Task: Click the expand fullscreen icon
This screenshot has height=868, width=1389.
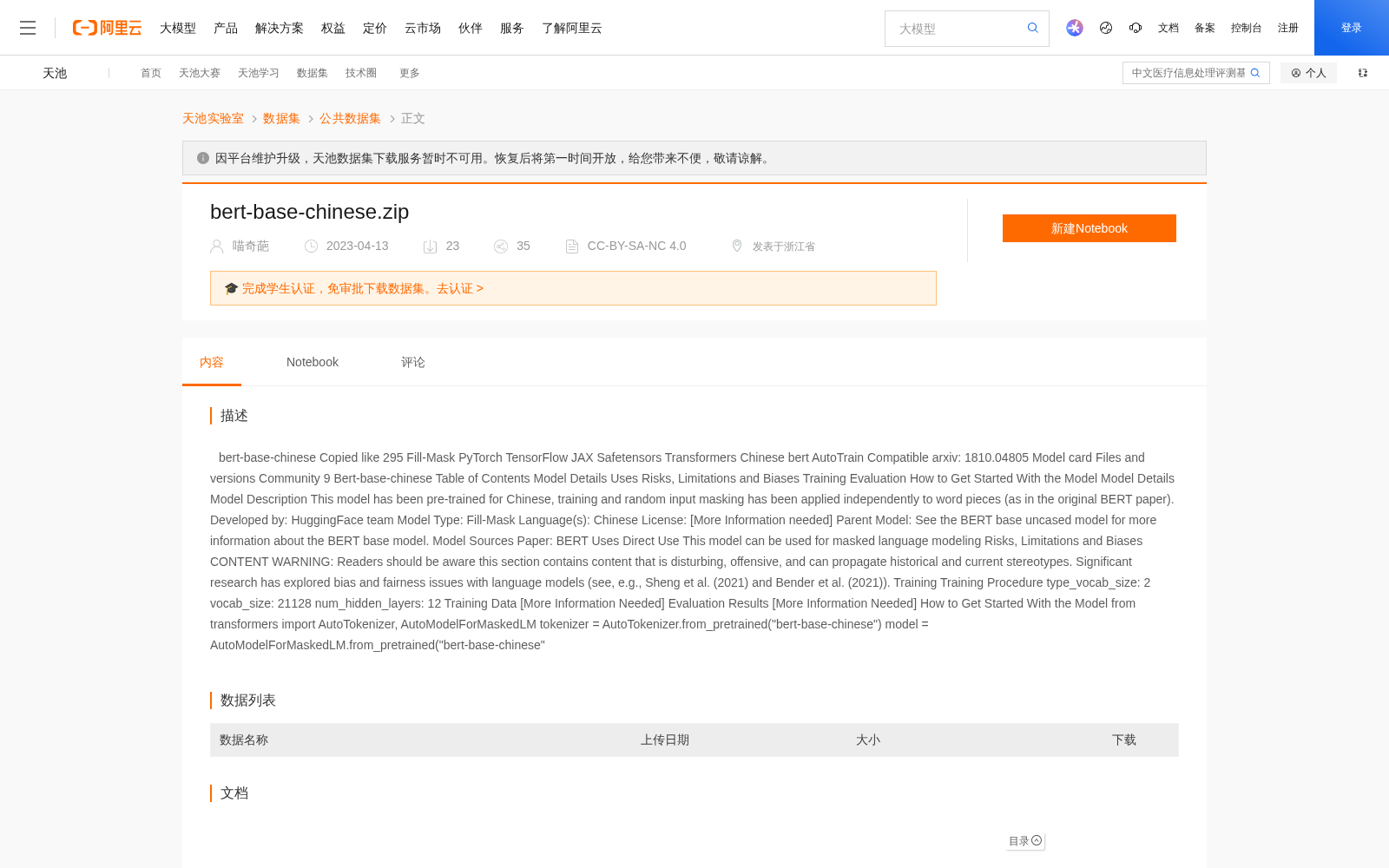Action: 1363,73
